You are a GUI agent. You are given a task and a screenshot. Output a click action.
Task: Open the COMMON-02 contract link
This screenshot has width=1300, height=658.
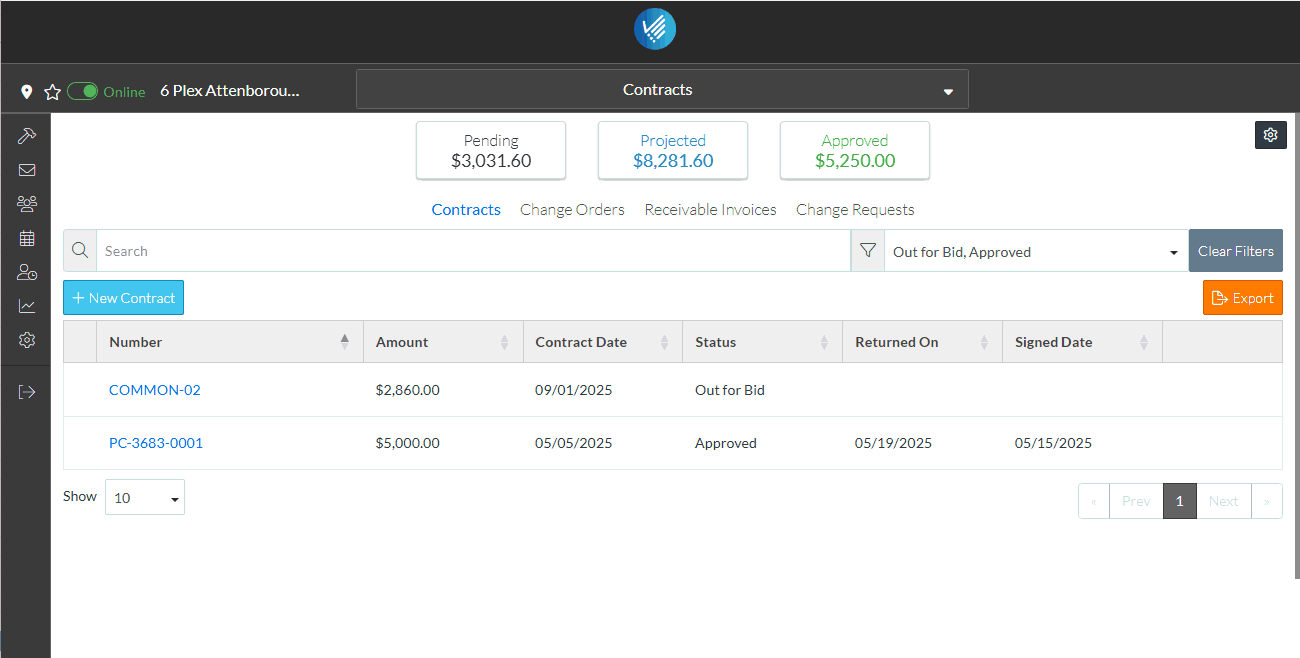[x=155, y=390]
